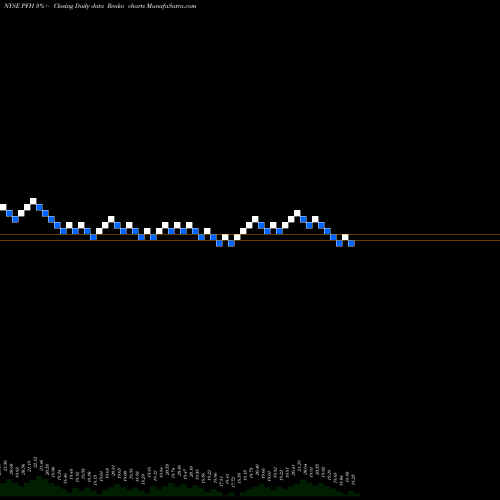Click the chart title text 'NYSE PFH 3%'
Screen dimensions: 500x500
(x=24, y=6)
